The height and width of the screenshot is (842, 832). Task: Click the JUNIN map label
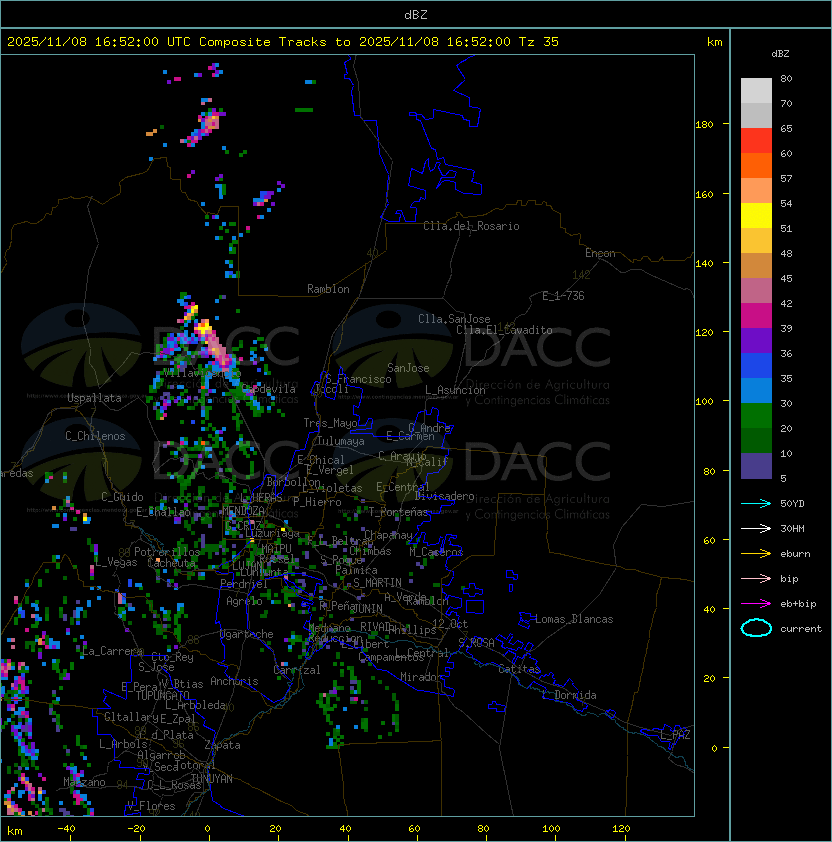point(367,608)
